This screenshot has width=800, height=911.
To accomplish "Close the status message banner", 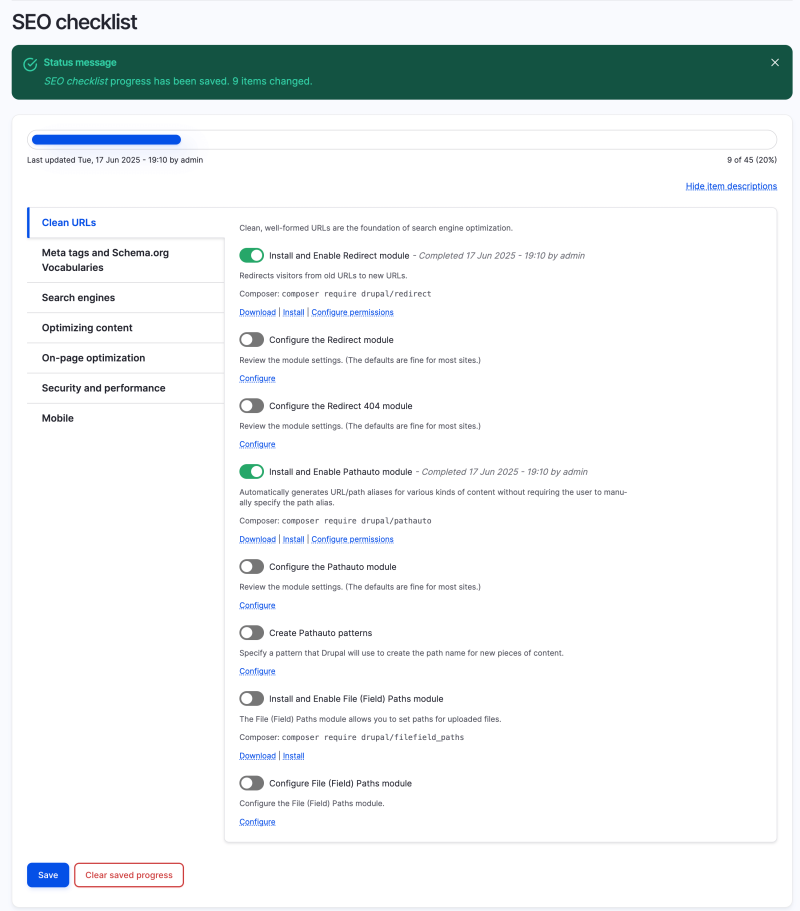I will (x=774, y=63).
